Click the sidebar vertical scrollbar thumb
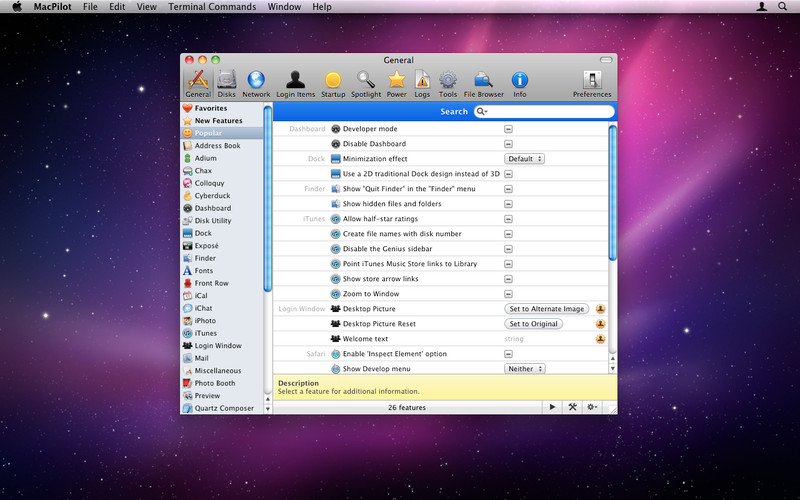This screenshot has width=800, height=500. point(268,199)
